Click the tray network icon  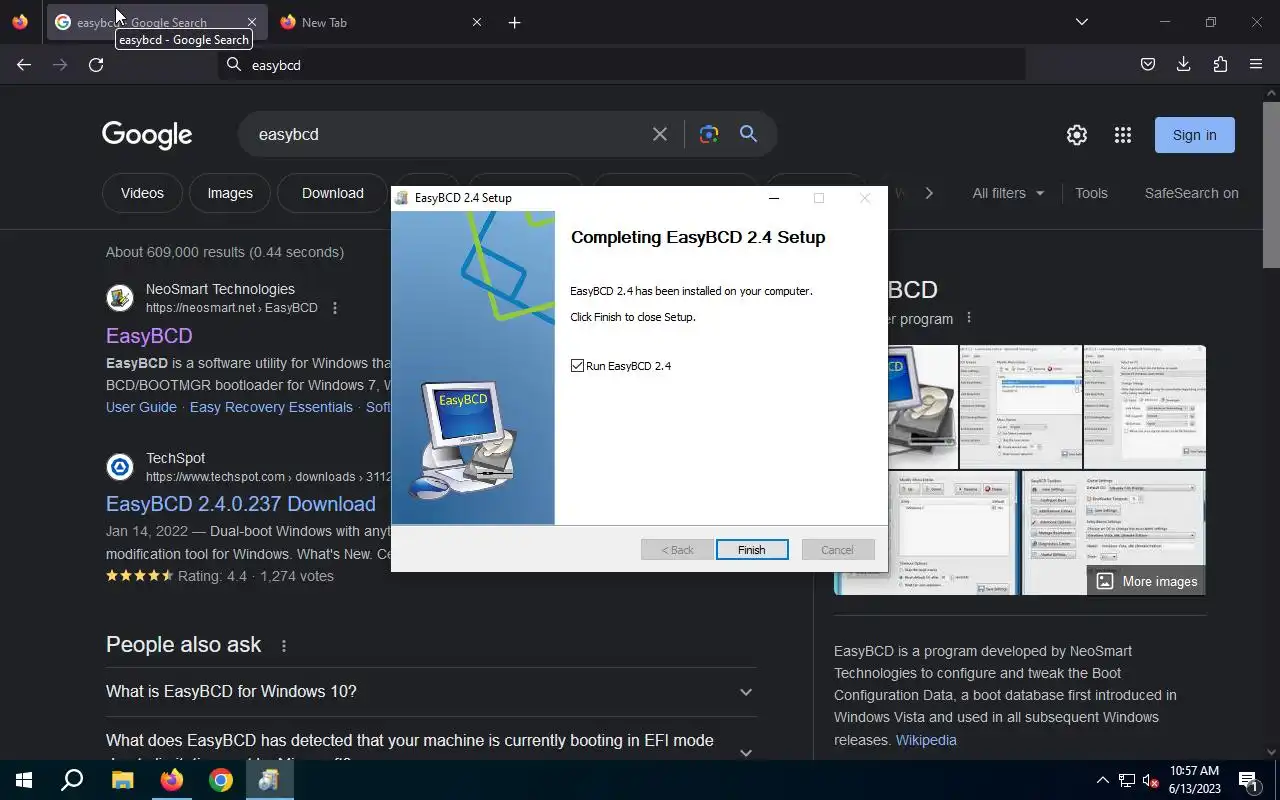tap(1127, 780)
